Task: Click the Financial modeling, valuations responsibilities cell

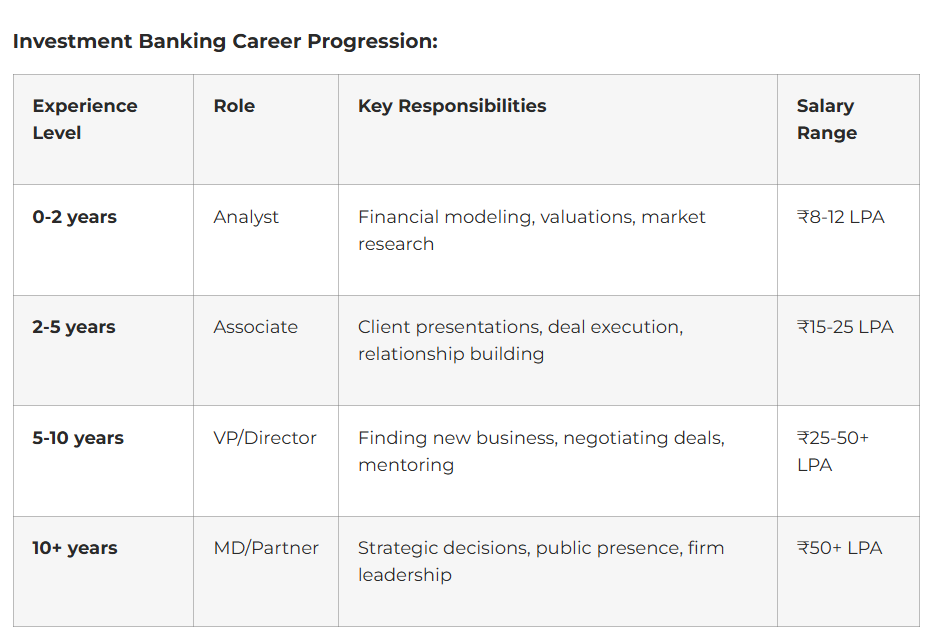Action: [532, 230]
